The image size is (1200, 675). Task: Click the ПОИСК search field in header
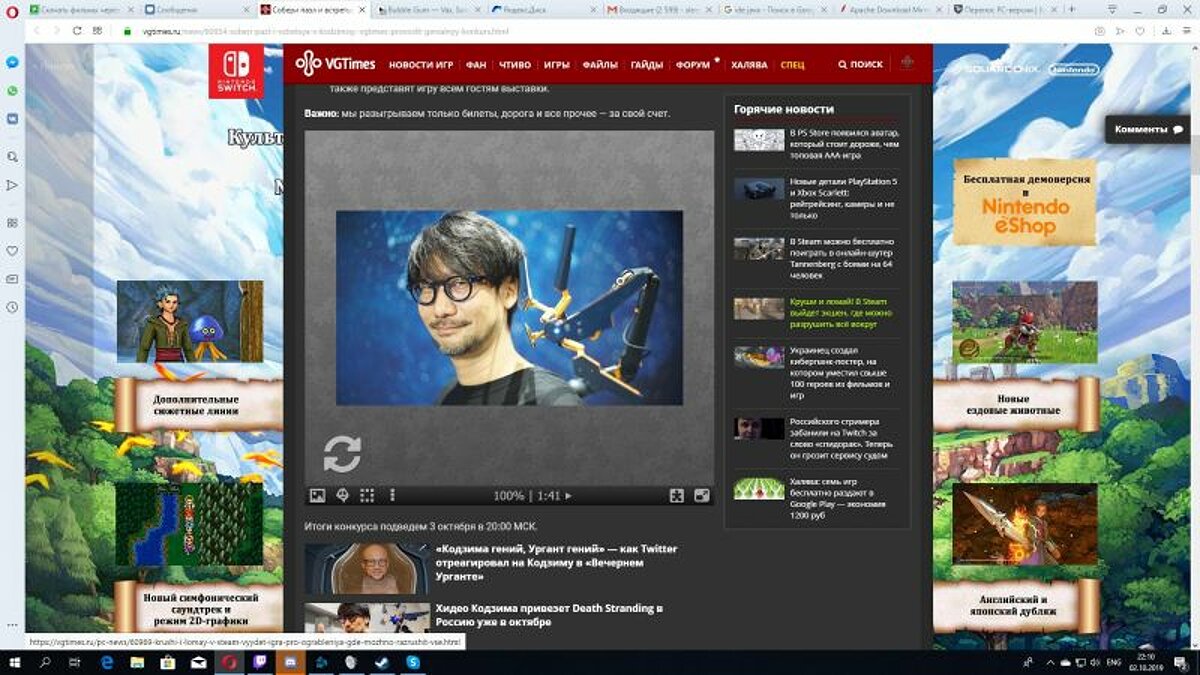[860, 65]
